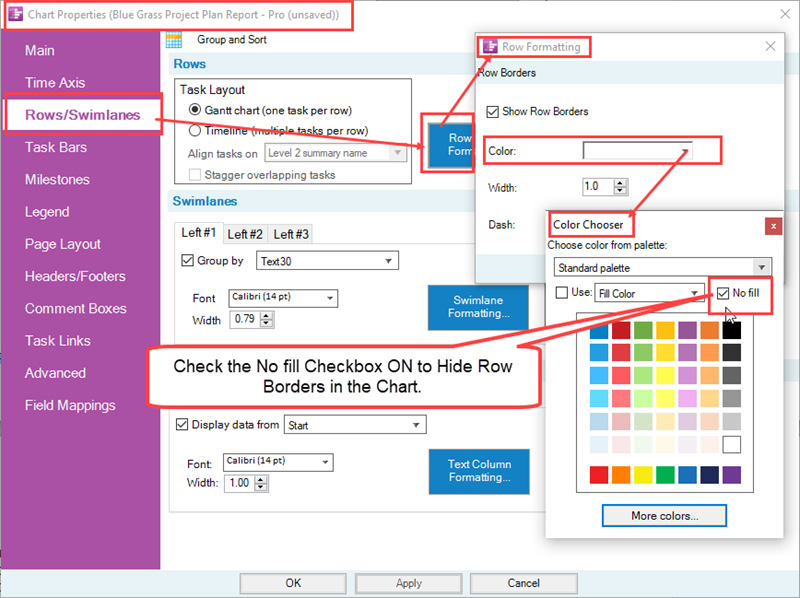This screenshot has width=800, height=598.
Task: Click the Cancel button
Action: 523,583
